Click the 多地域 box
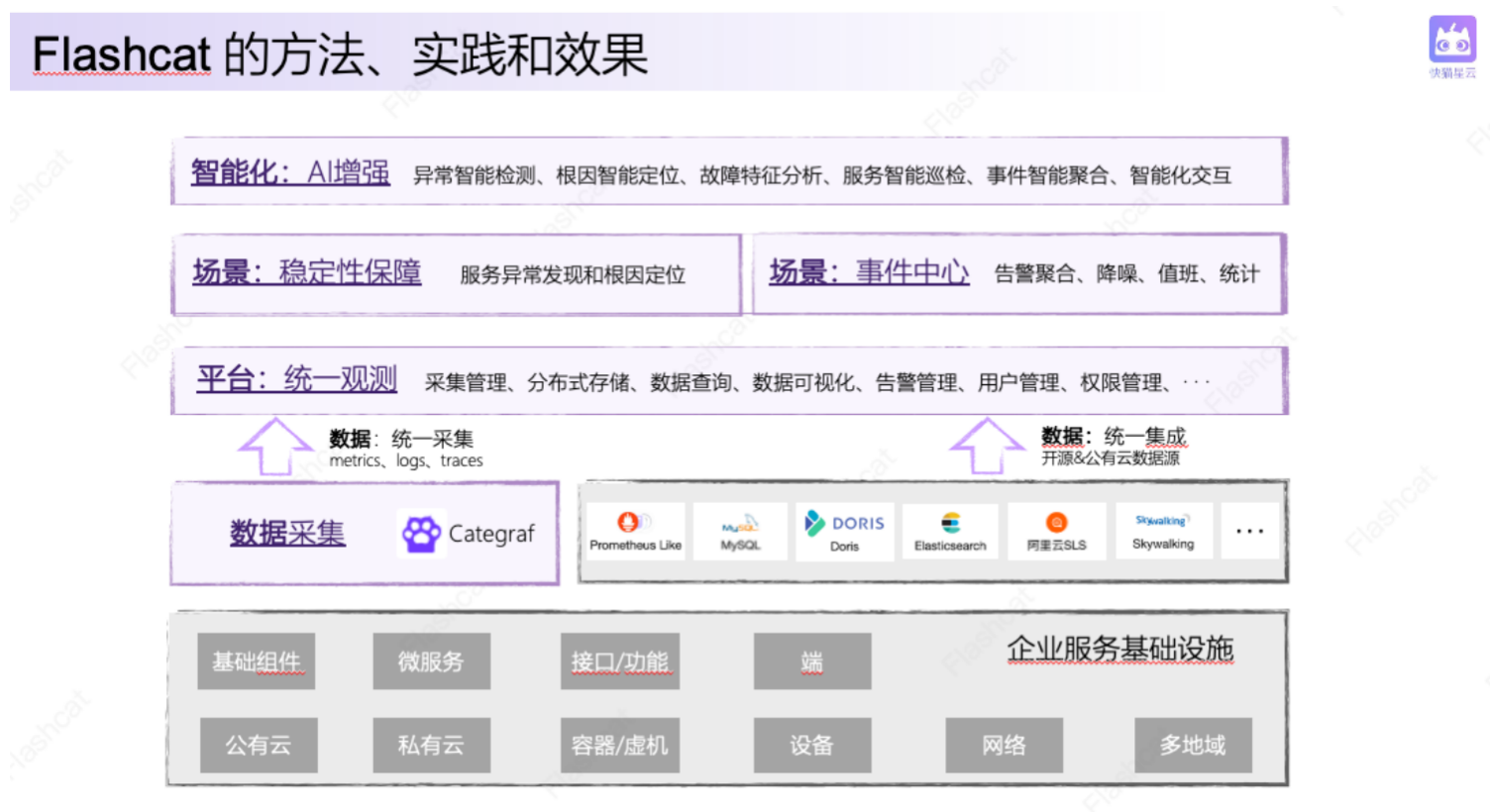The height and width of the screenshot is (812, 1490). [1193, 745]
